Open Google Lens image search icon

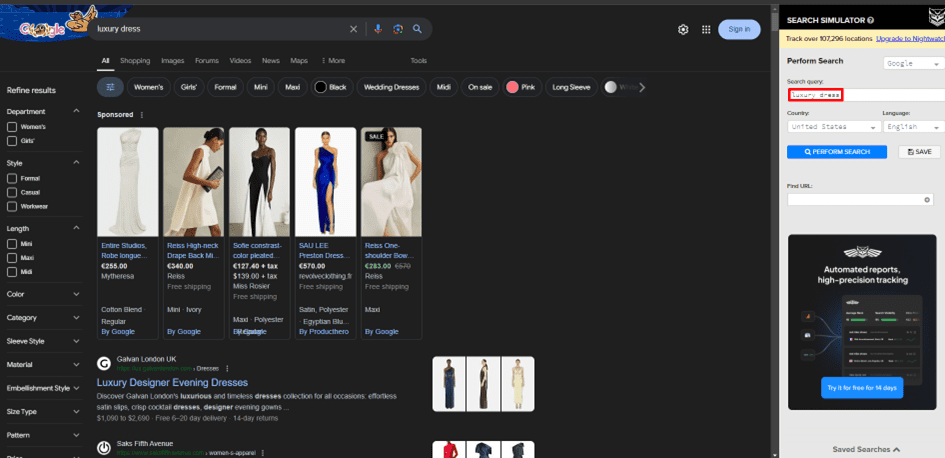[397, 29]
